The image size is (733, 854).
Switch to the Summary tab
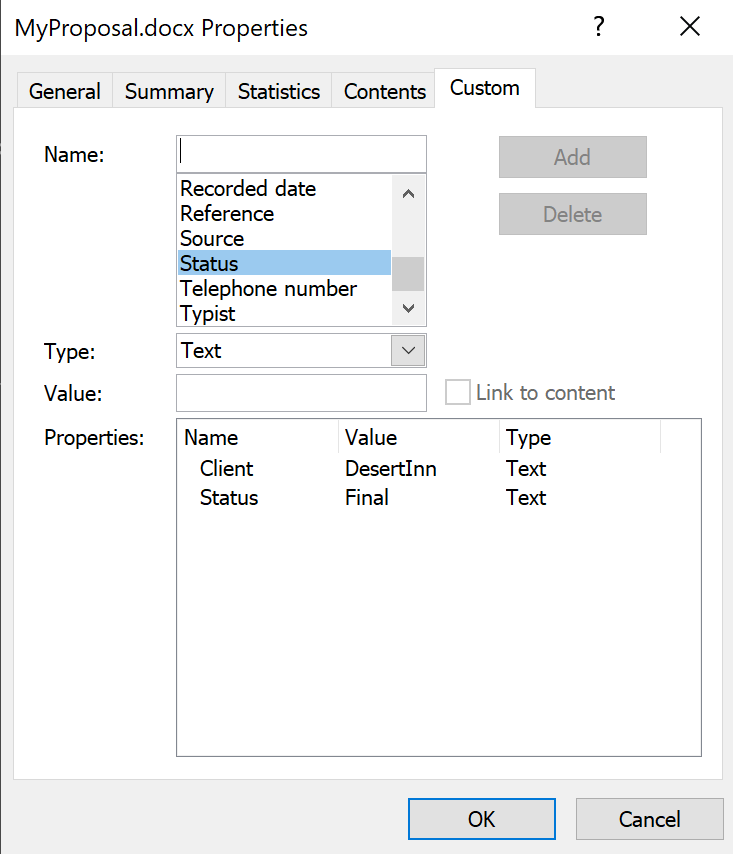tap(168, 91)
